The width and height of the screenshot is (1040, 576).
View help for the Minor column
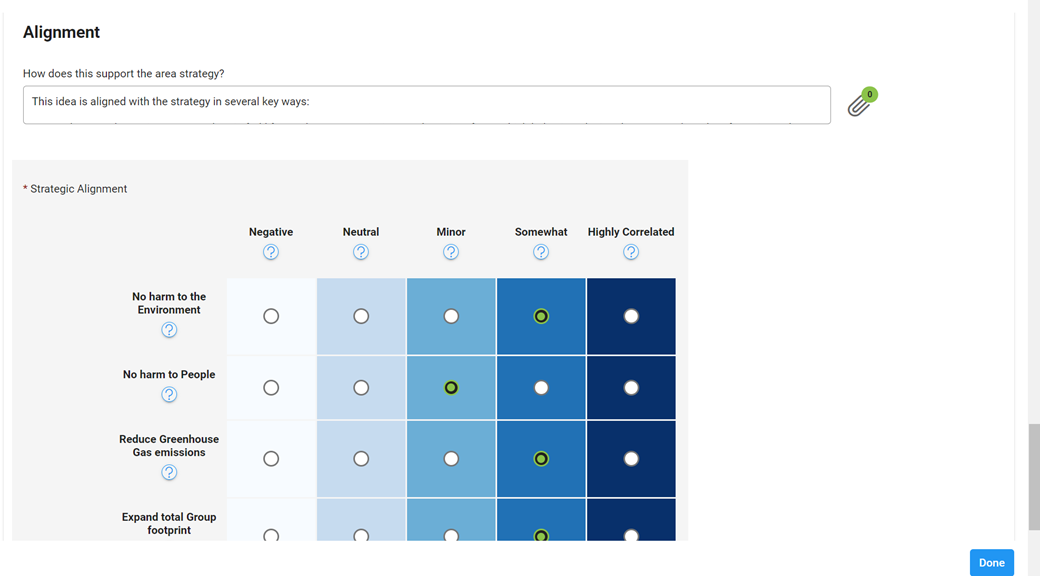coord(451,252)
